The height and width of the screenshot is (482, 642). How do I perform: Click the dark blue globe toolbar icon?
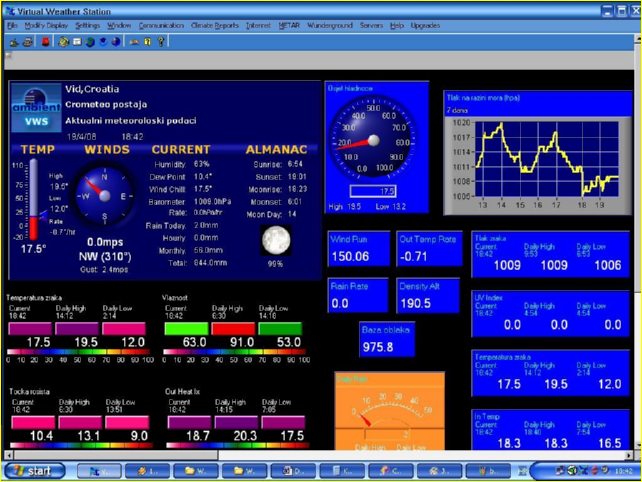pos(116,42)
